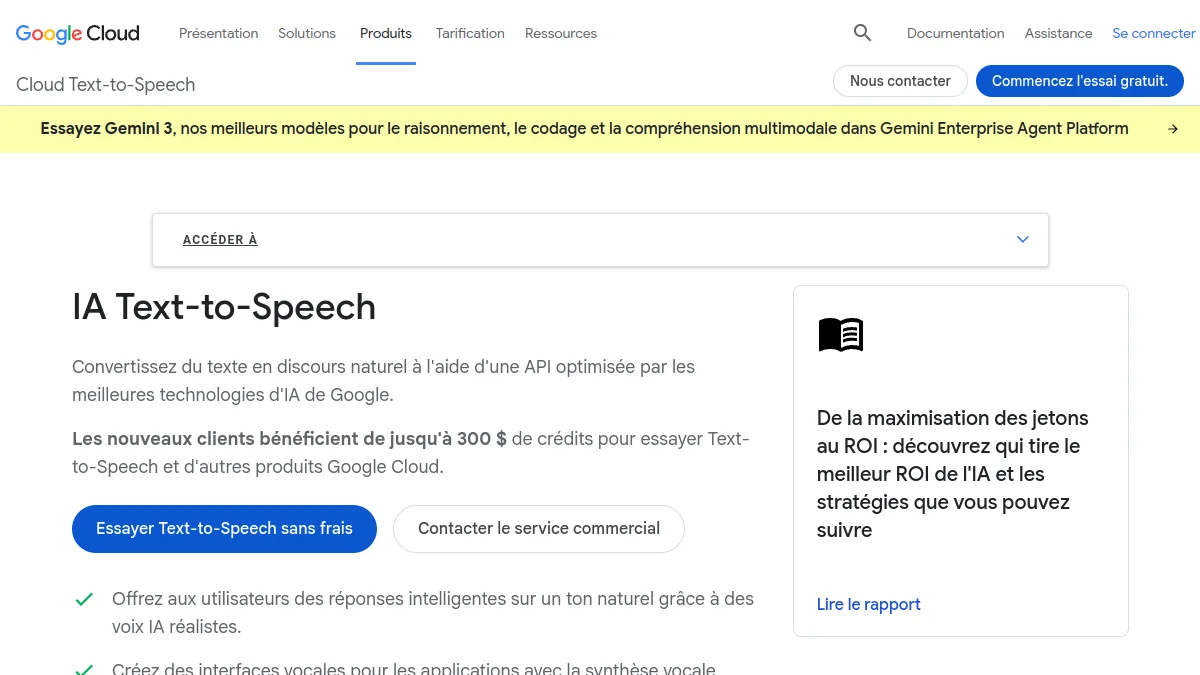1200x675 pixels.
Task: Open the Ressources menu
Action: 561,33
